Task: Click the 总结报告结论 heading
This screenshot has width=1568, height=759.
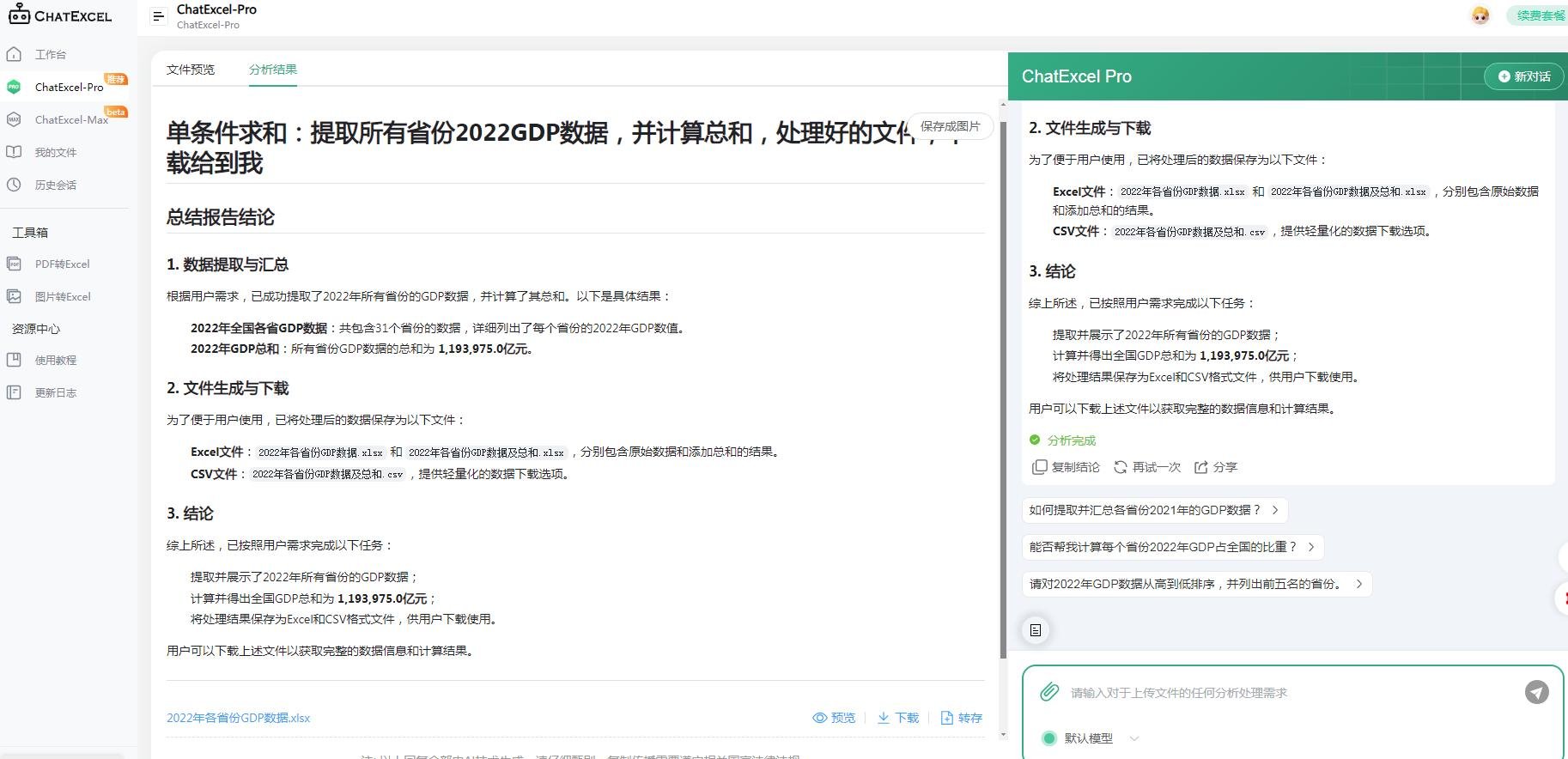Action: (221, 217)
